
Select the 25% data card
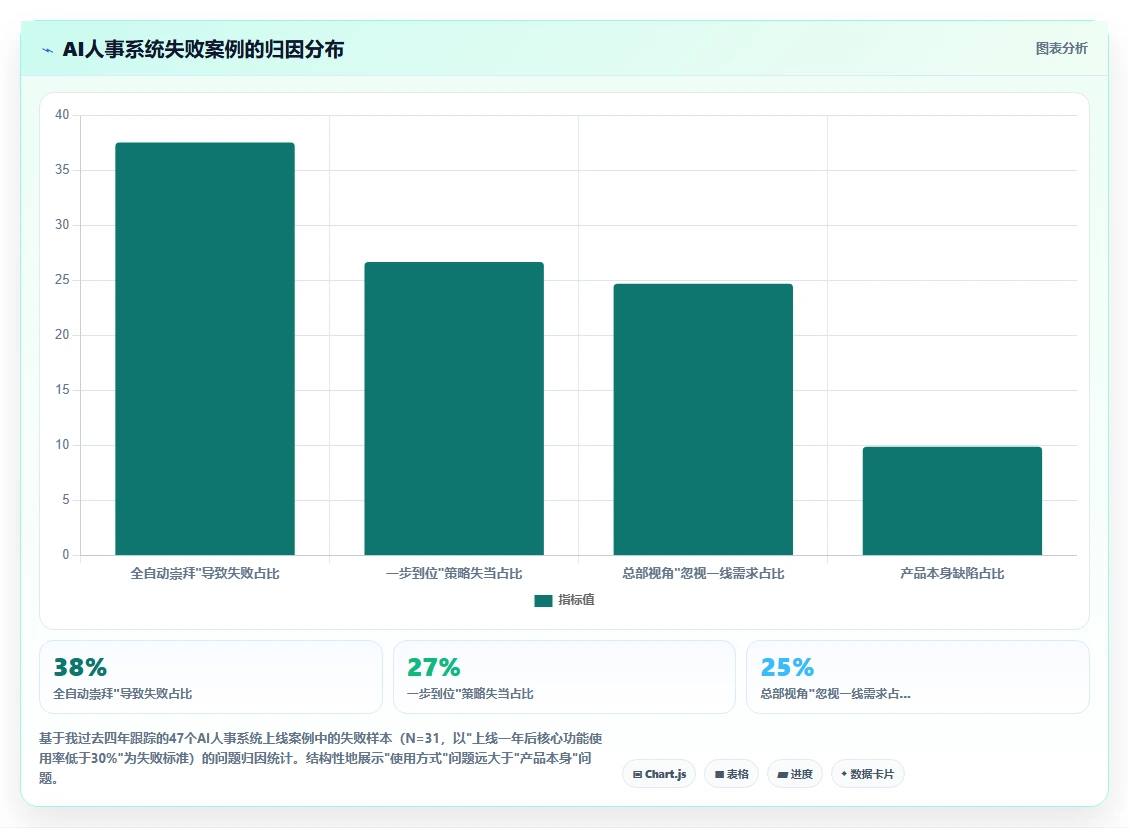[x=917, y=677]
